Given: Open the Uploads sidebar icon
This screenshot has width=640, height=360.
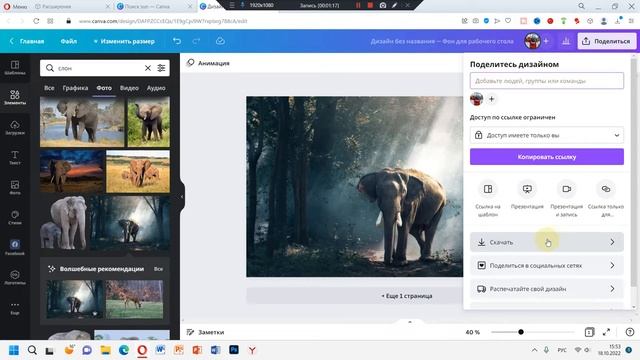Looking at the screenshot, I should point(15,127).
